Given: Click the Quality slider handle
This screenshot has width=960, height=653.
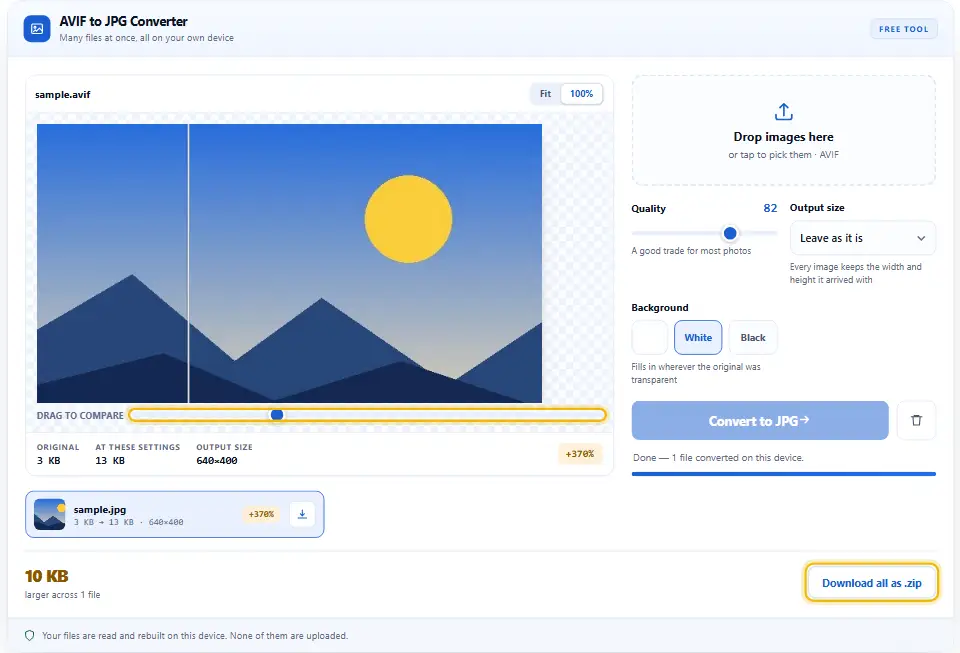Looking at the screenshot, I should 730,233.
